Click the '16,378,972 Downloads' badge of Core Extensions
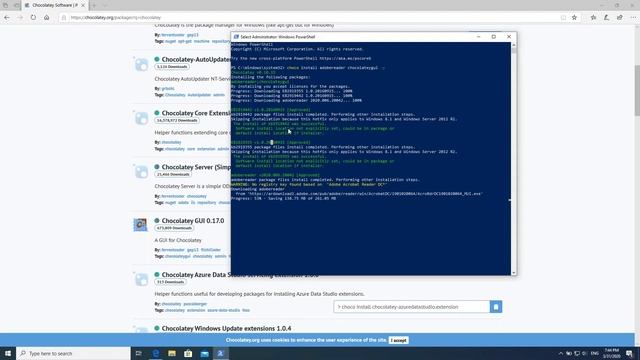Image resolution: width=640 pixels, height=360 pixels. coord(177,120)
